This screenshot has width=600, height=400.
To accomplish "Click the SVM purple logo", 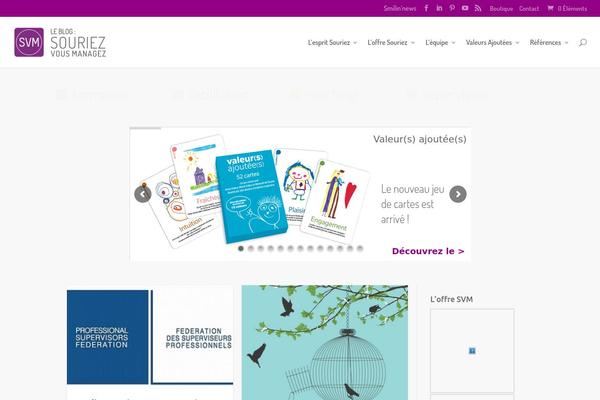I will [x=29, y=42].
